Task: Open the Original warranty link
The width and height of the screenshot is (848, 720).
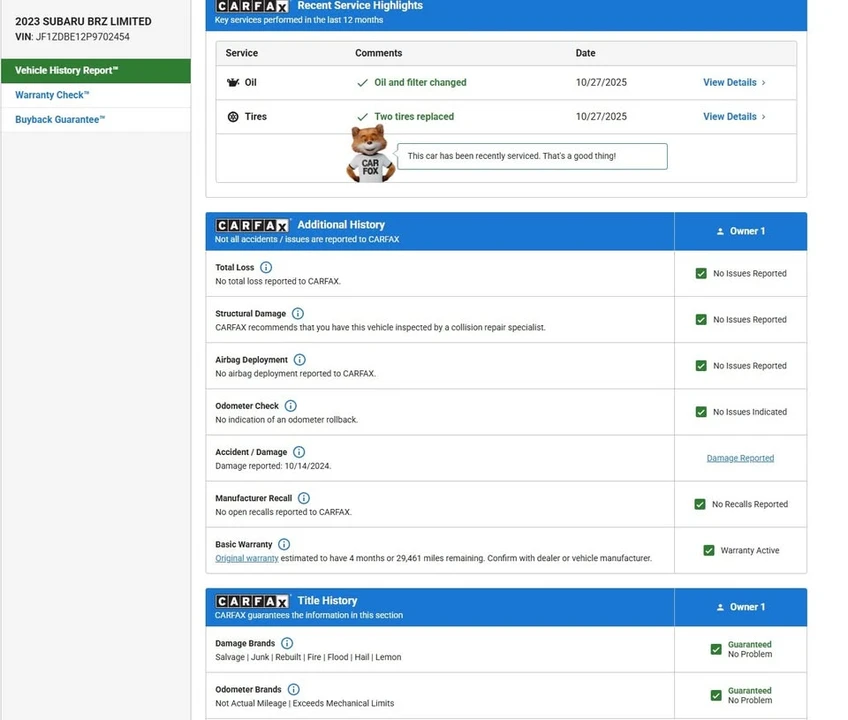Action: point(247,558)
